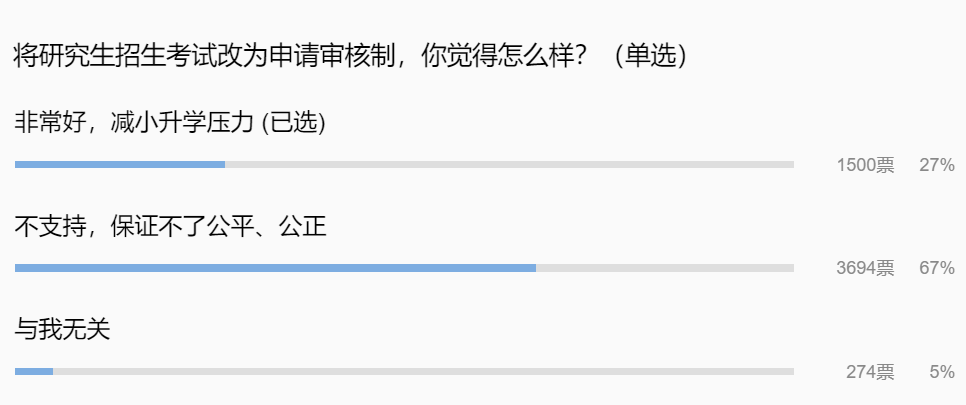Click the 1500票 vote count
Screen dimensions: 966x405
(x=865, y=165)
